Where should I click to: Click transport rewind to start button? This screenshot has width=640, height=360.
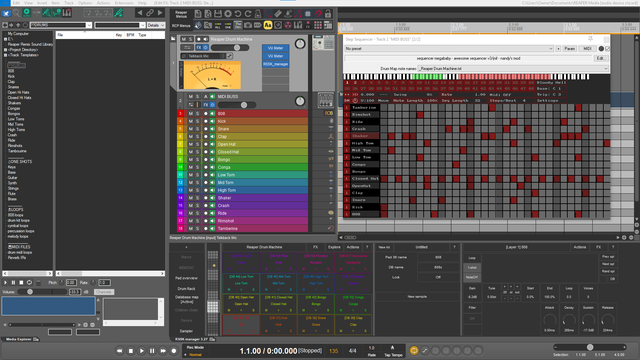click(x=120, y=351)
